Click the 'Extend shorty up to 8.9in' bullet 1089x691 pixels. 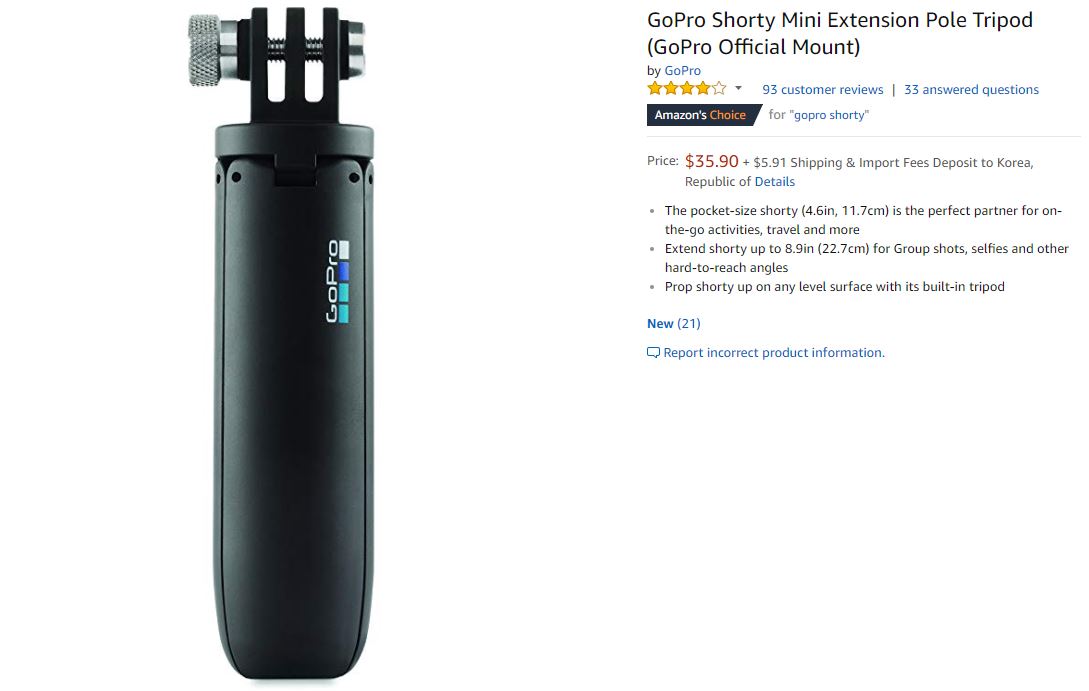pos(866,258)
